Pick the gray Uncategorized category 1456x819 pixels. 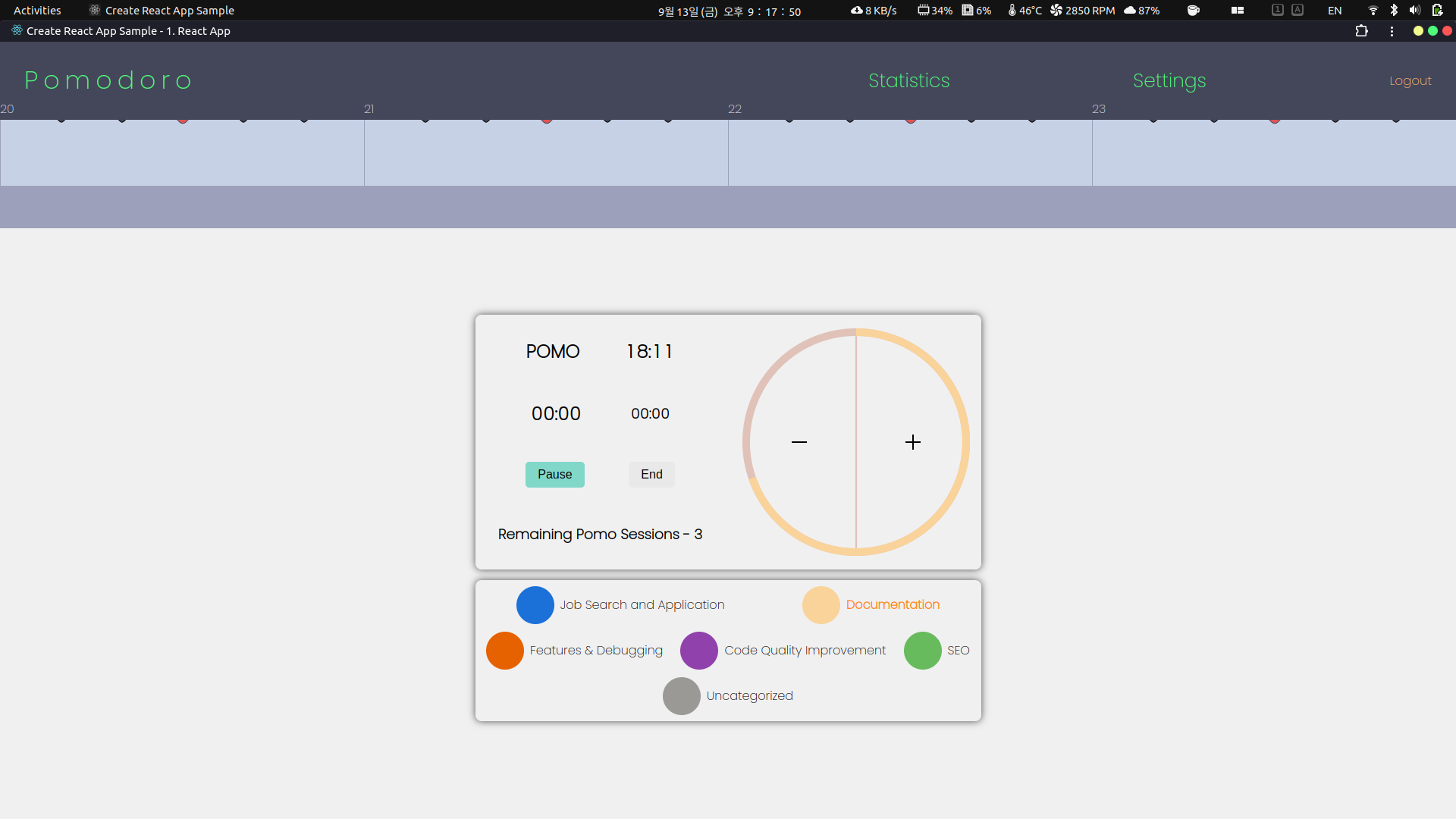tap(682, 696)
